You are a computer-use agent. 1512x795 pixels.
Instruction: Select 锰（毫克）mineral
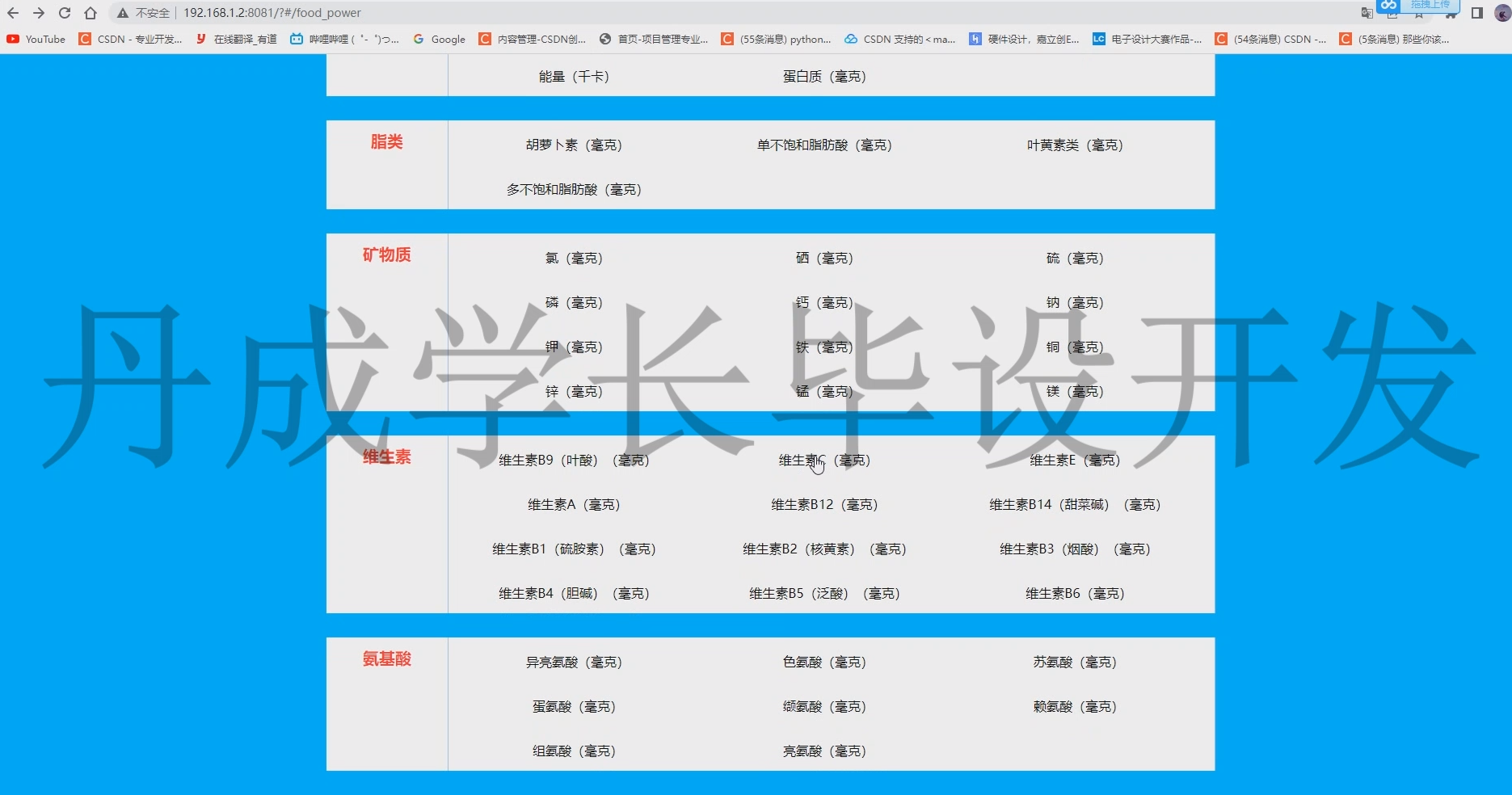pos(824,392)
